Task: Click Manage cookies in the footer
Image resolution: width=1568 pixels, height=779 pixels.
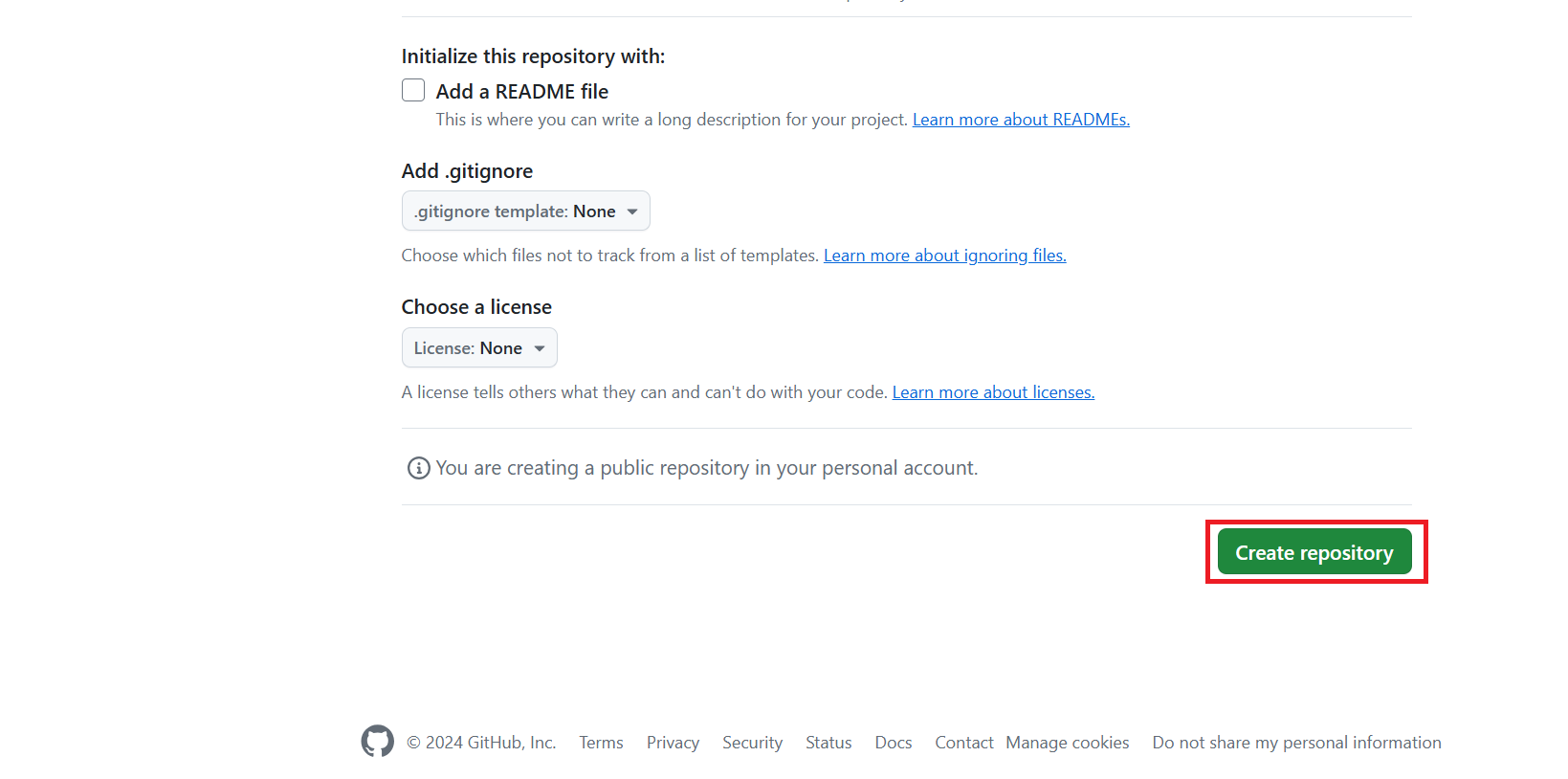Action: tap(1067, 742)
